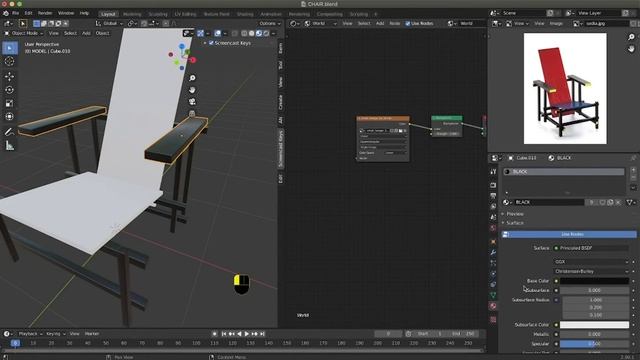Screen dimensions: 640x360
Task: Click the image editor pan hand icon
Action: tap(631, 49)
